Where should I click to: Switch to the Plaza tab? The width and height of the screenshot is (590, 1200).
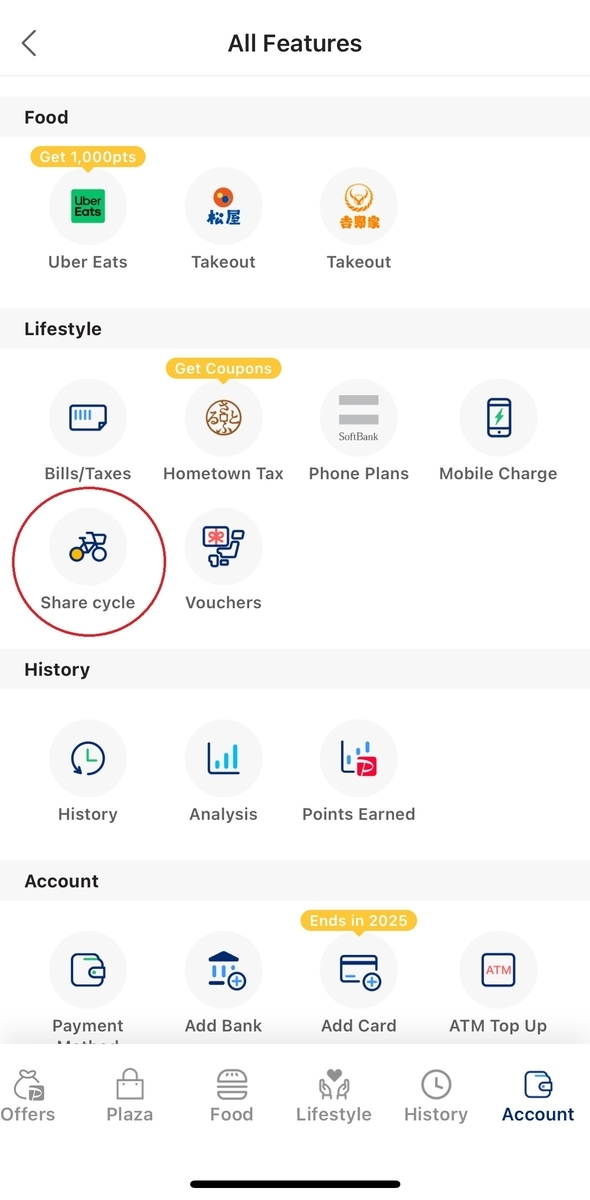point(130,1096)
